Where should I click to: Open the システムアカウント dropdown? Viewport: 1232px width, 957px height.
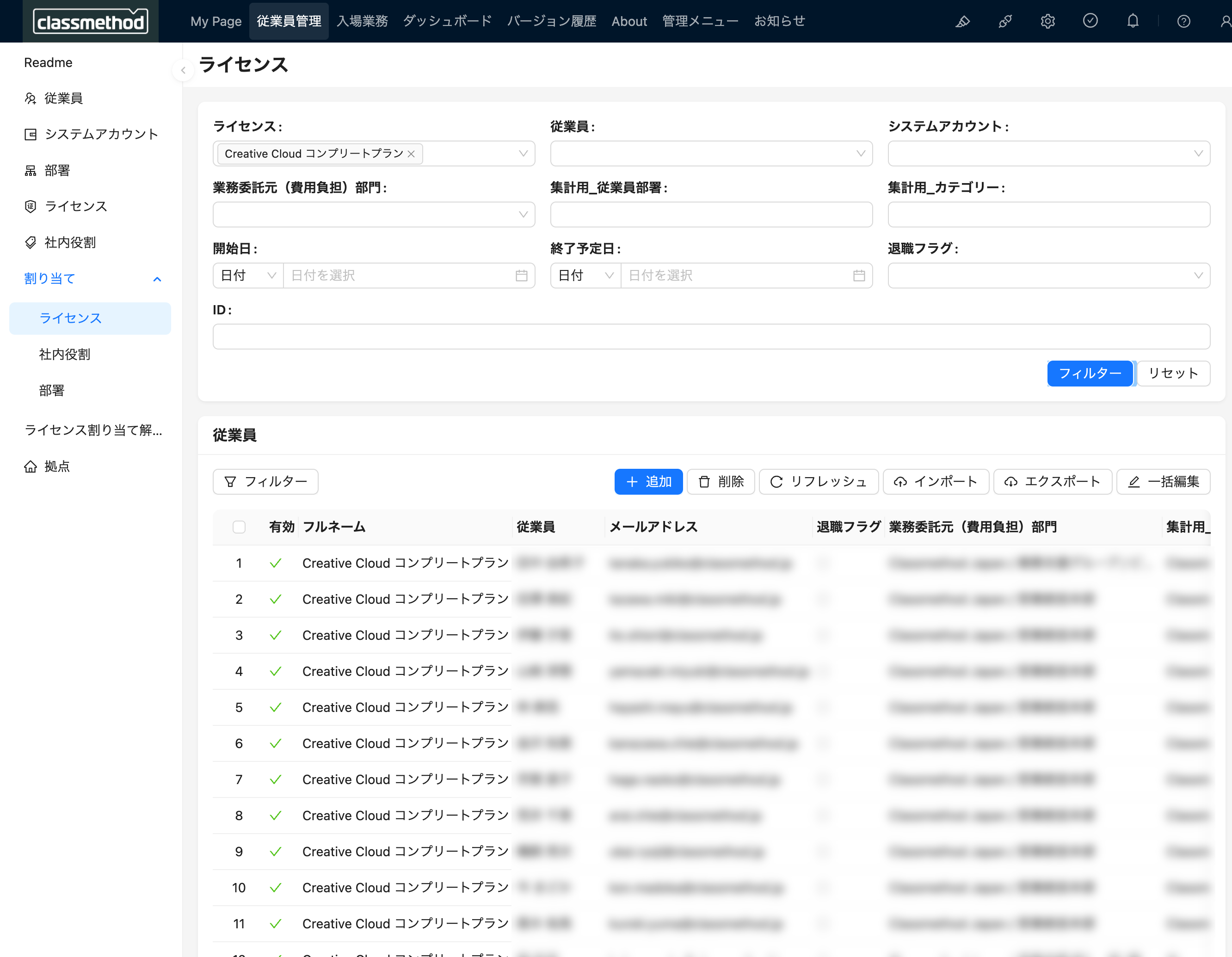point(1048,153)
